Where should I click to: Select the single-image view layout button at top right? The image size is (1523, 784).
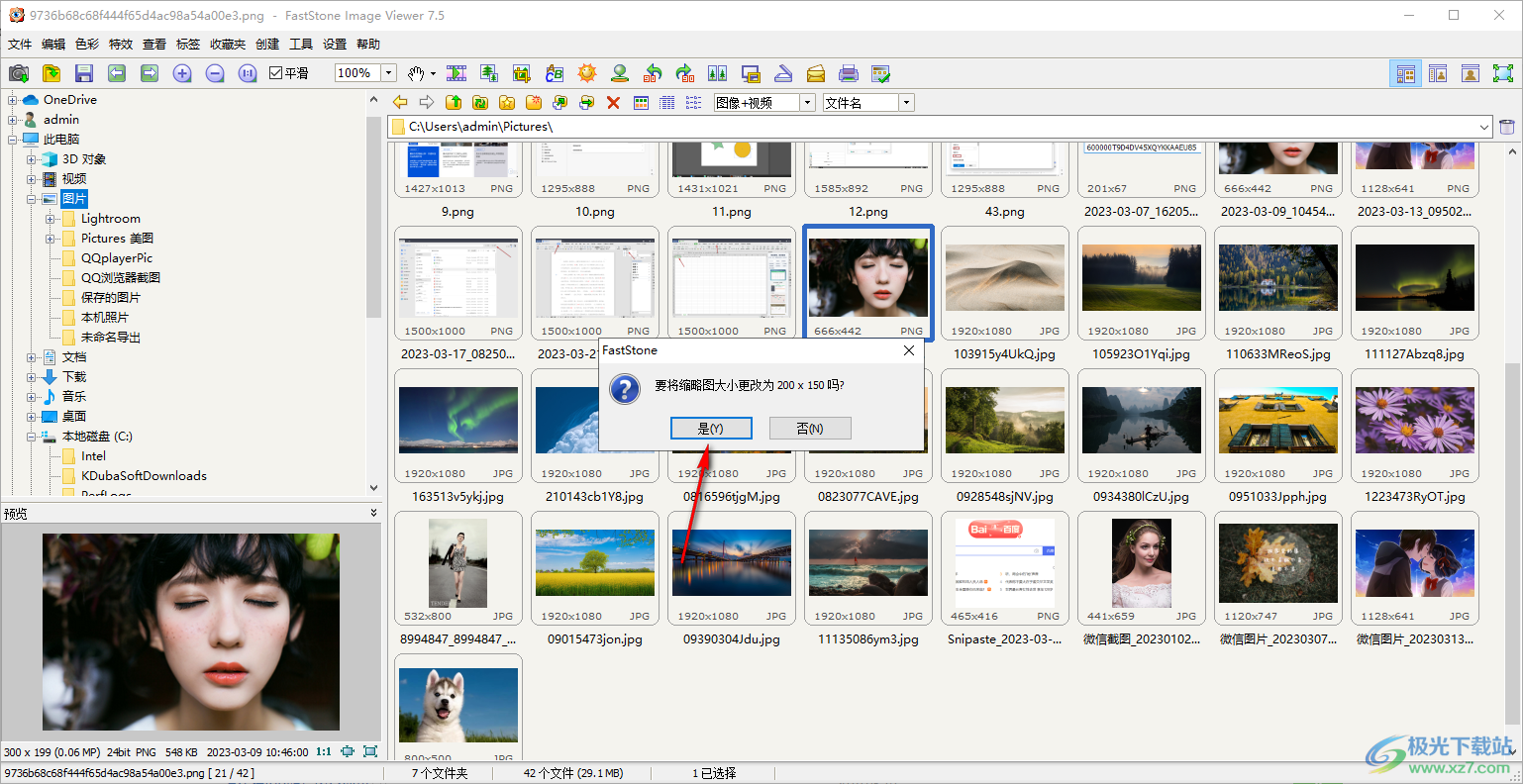click(x=1471, y=73)
